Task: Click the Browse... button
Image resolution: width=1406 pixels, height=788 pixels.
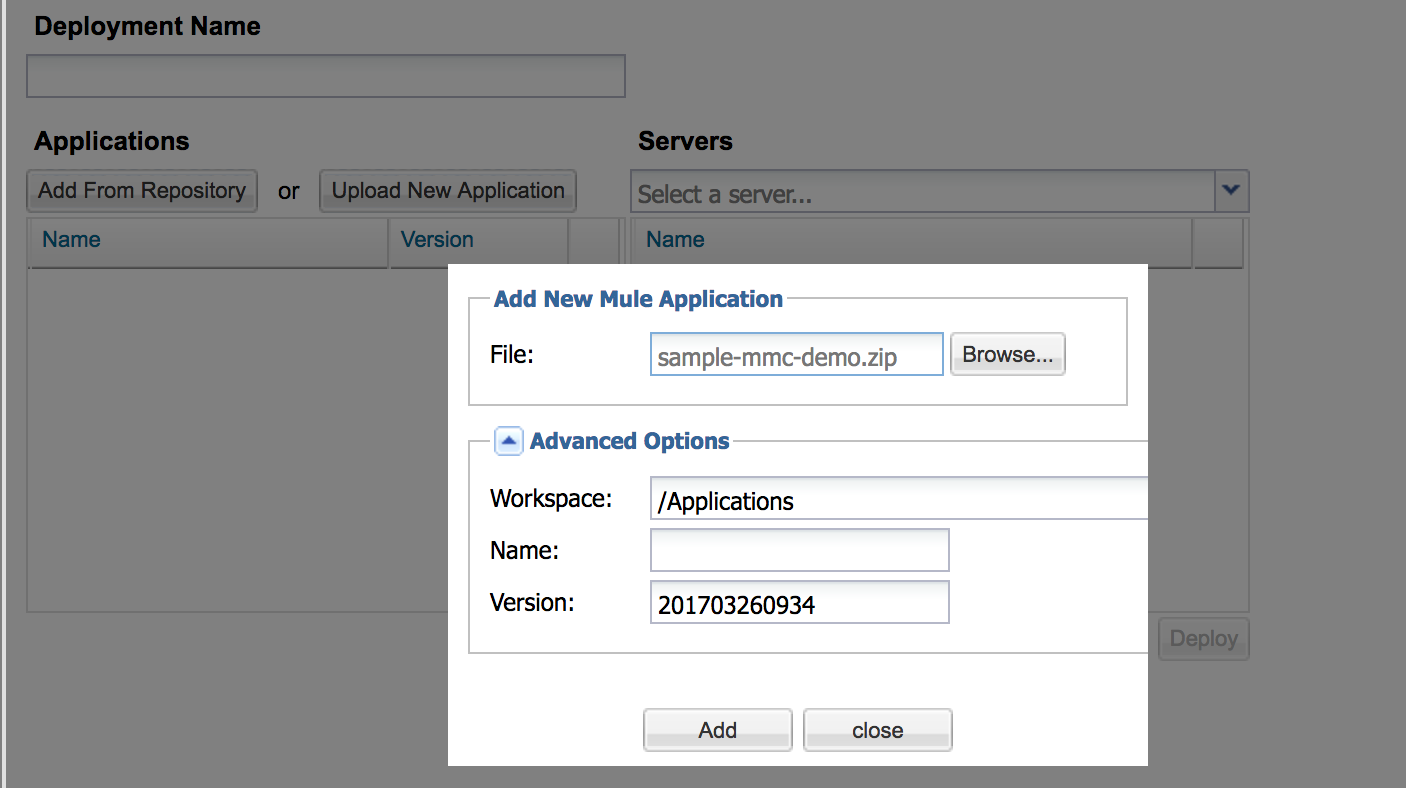Action: click(x=1007, y=355)
